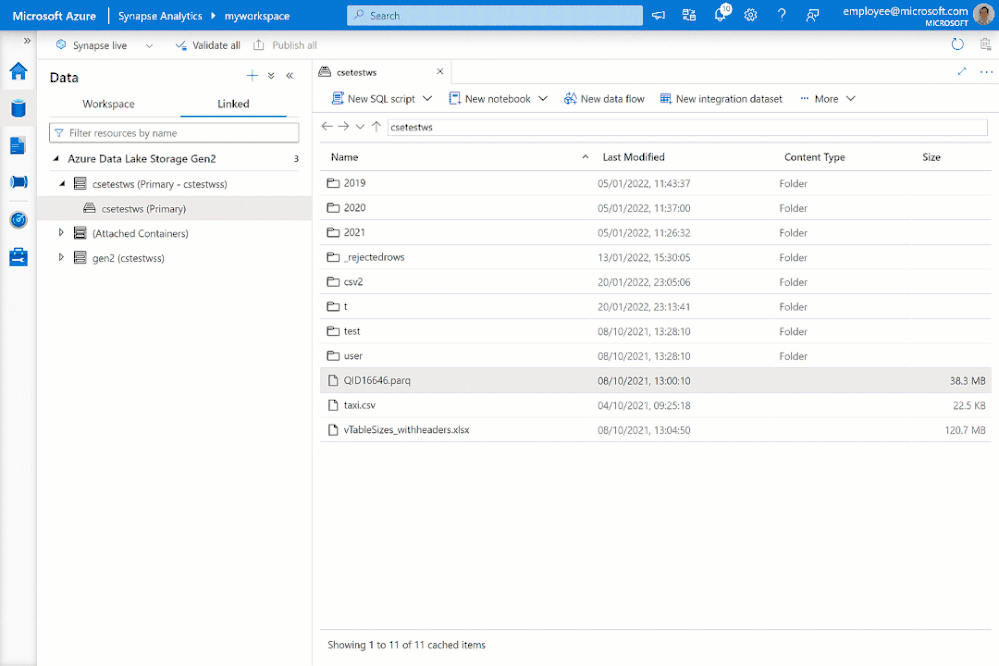Screen dimensions: 999x666
Task: Sort by Last Modified column header
Action: 633,157
